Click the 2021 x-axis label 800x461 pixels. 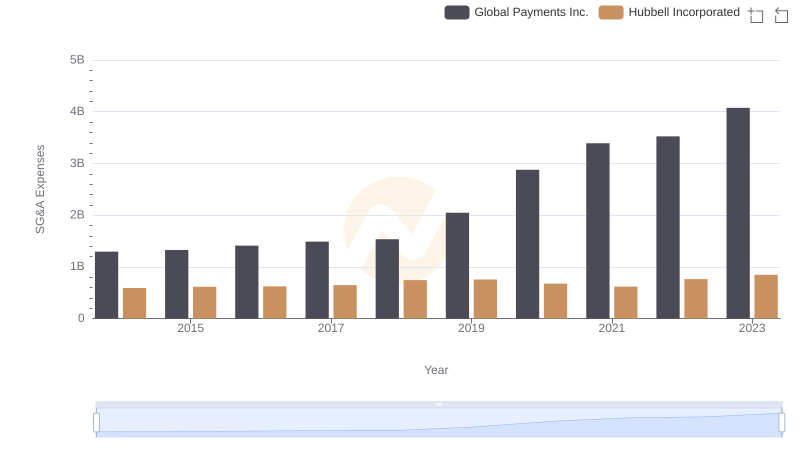(x=611, y=328)
